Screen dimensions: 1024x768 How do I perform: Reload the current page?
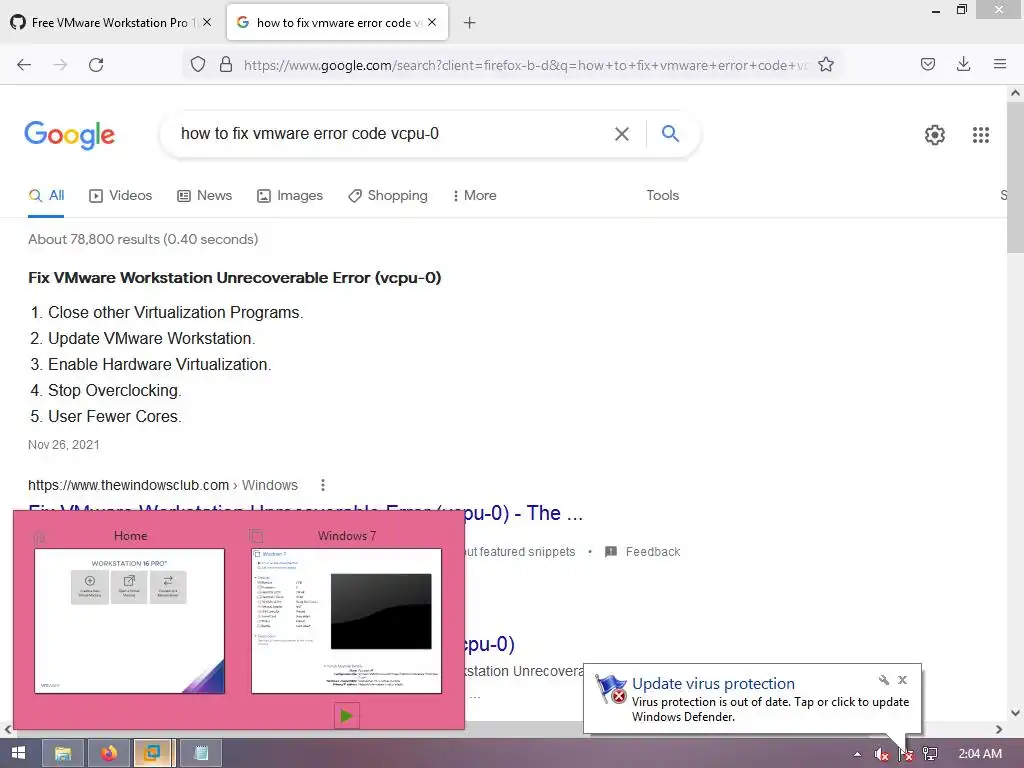(96, 65)
